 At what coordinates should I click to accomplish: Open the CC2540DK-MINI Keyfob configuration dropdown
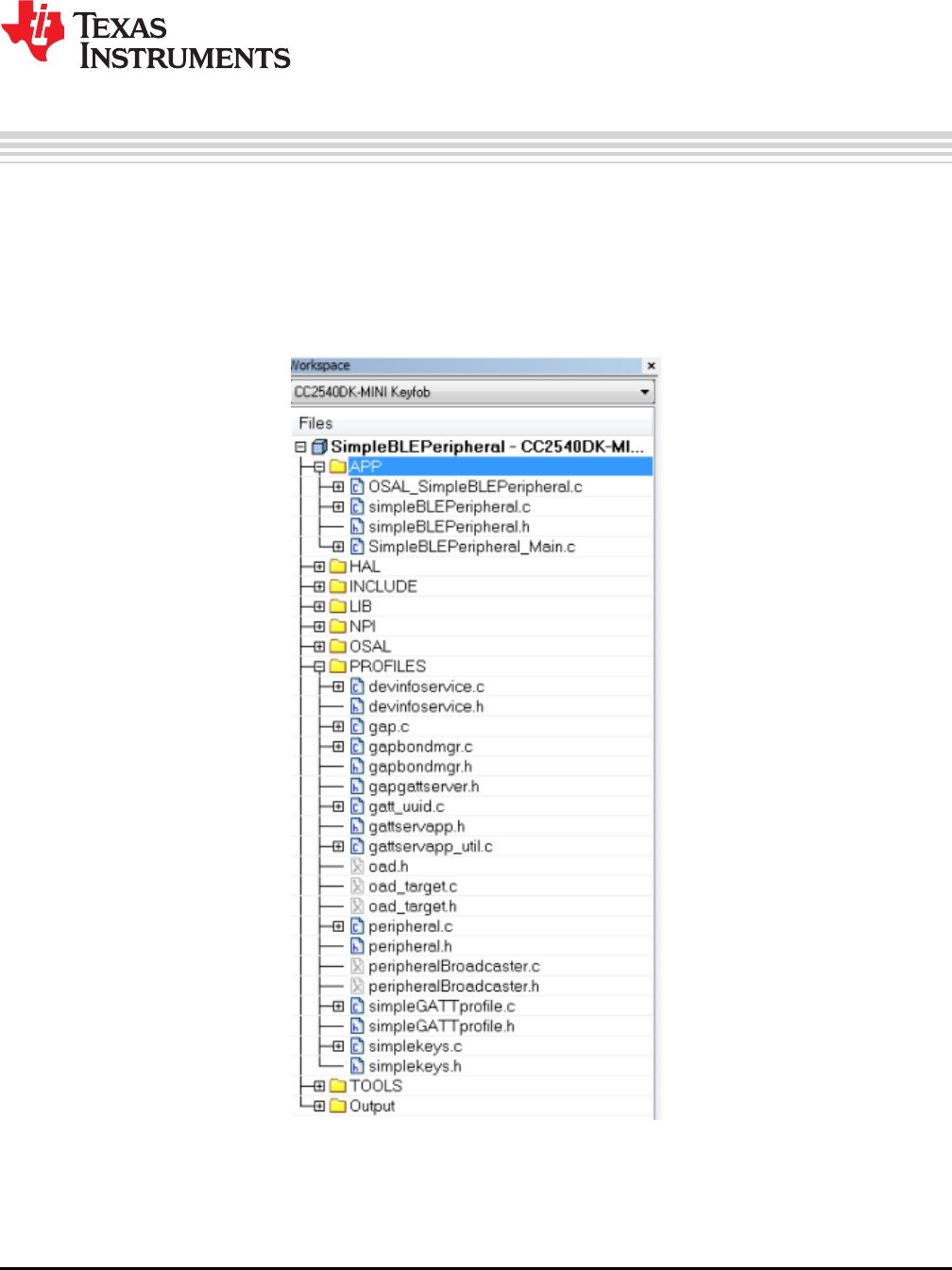(472, 392)
